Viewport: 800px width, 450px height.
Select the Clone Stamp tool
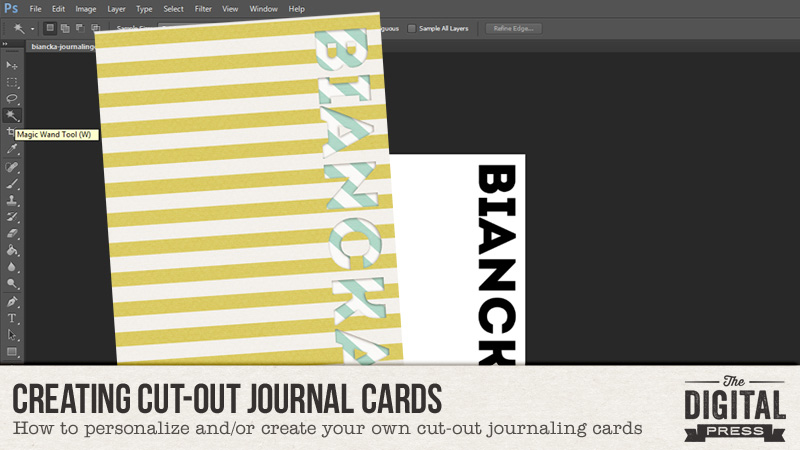[12, 200]
